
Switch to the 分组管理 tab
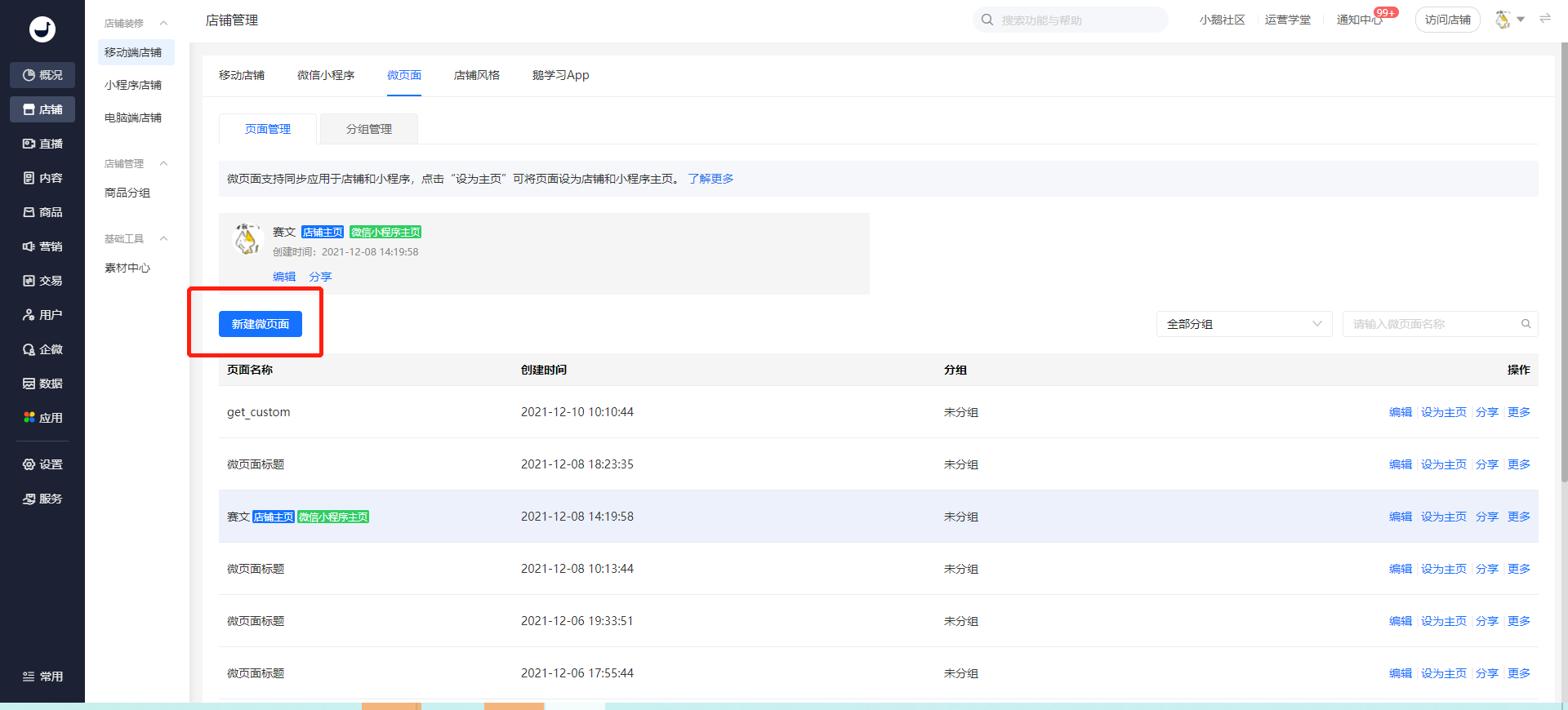(x=369, y=129)
